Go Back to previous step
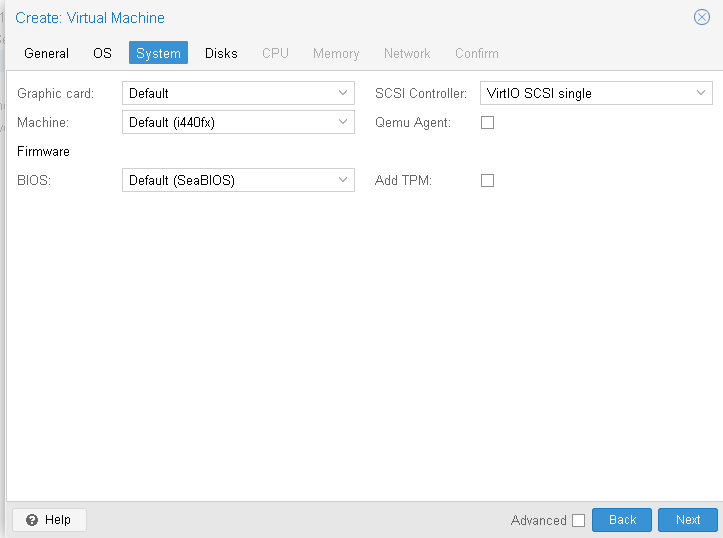 coord(622,520)
